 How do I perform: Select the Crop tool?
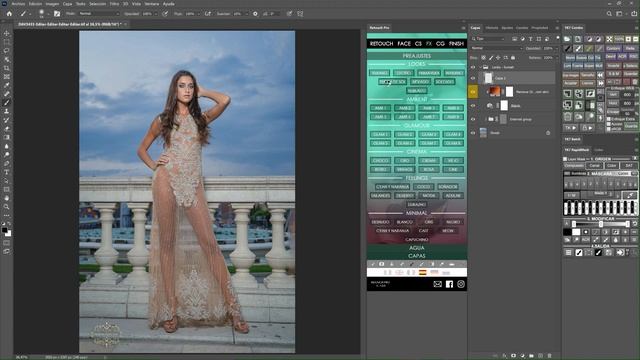(6, 68)
